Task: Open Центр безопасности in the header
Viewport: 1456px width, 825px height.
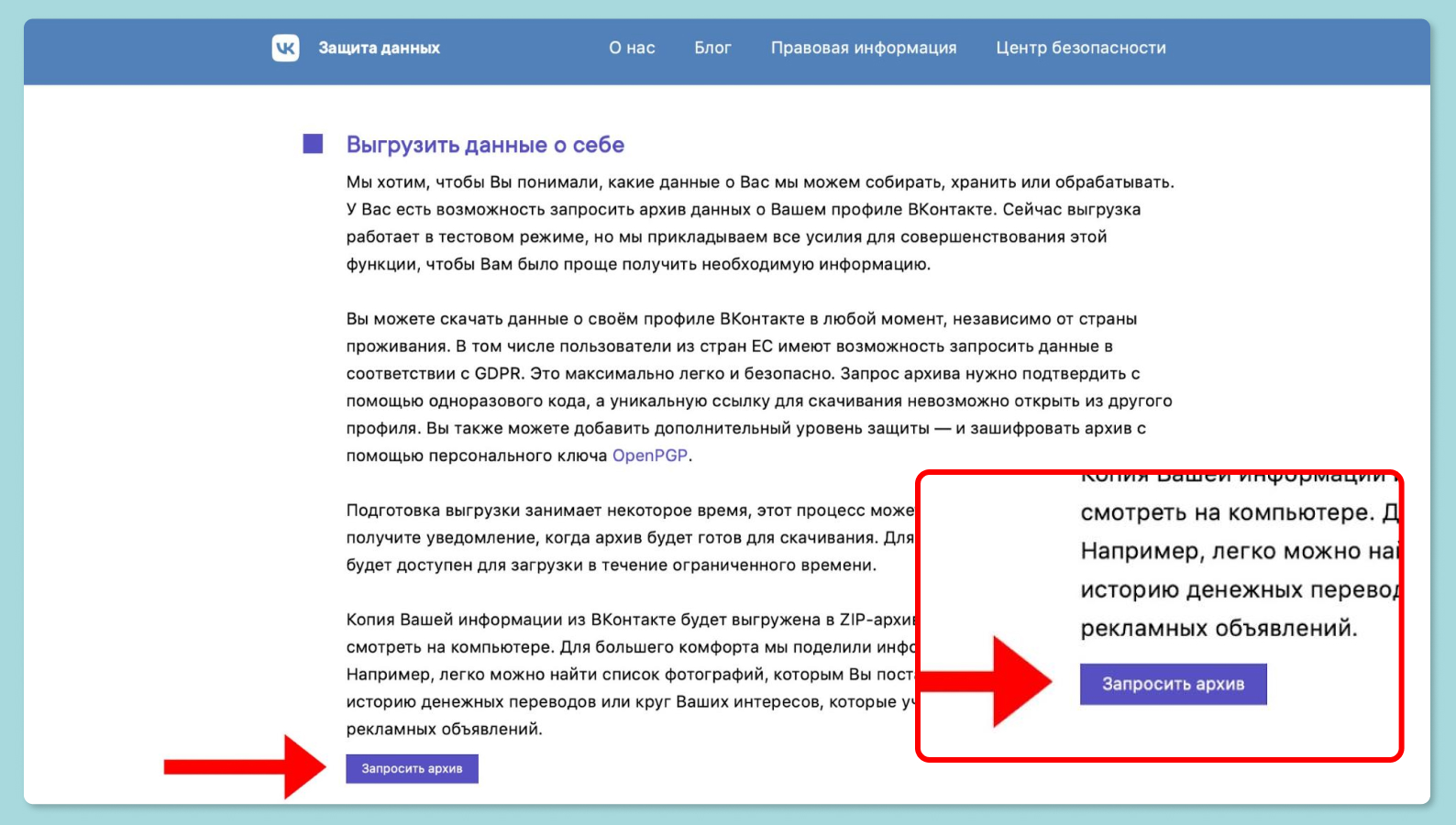Action: [x=1081, y=48]
